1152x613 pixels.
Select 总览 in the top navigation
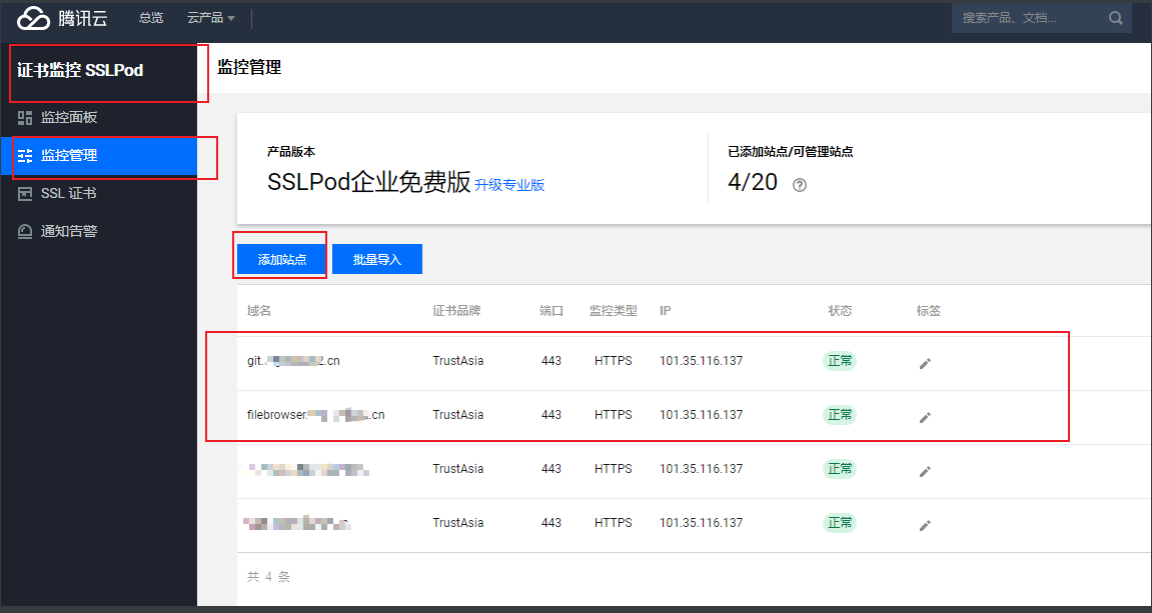151,17
